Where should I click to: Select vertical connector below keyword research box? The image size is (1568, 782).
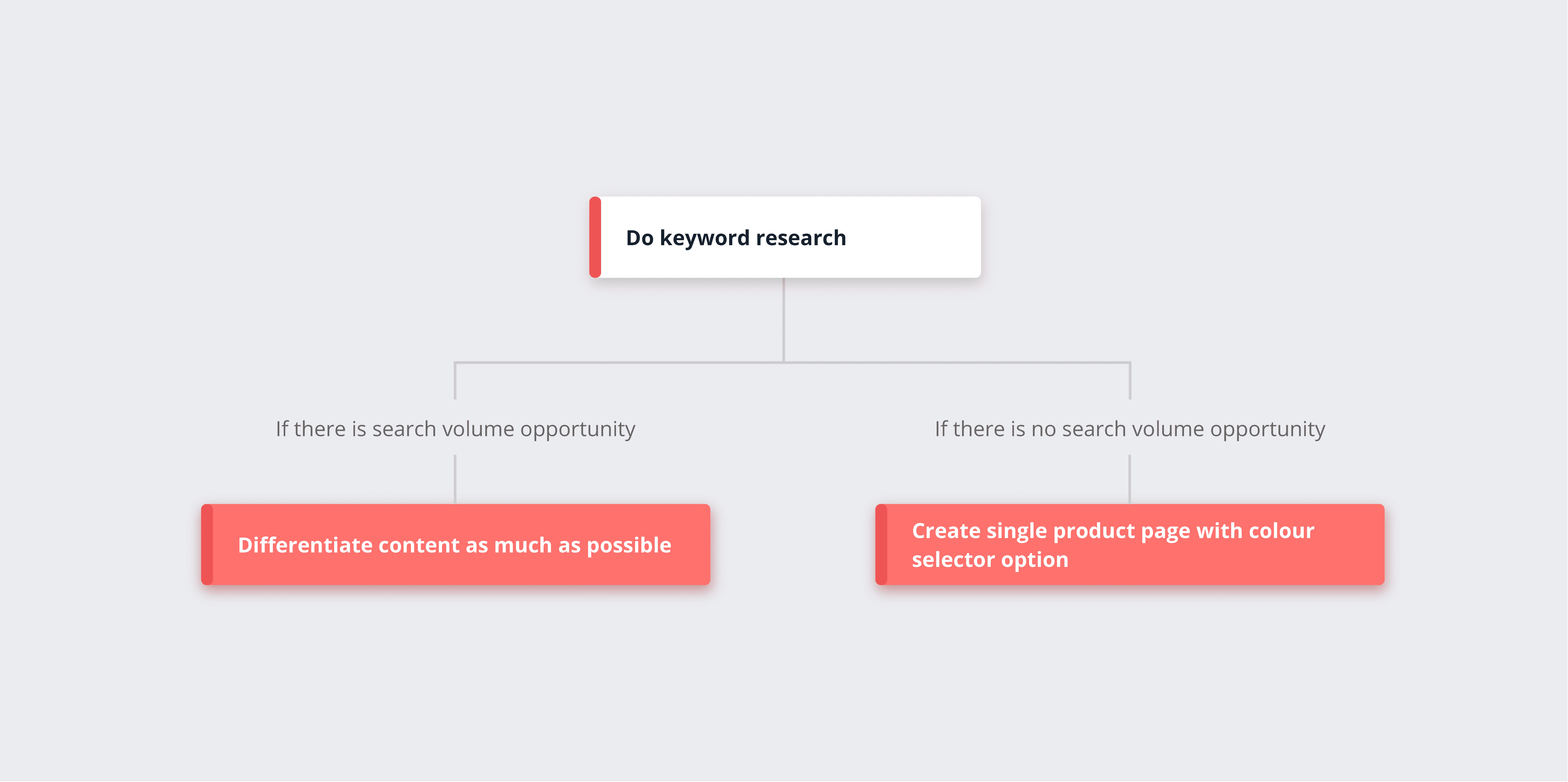783,320
